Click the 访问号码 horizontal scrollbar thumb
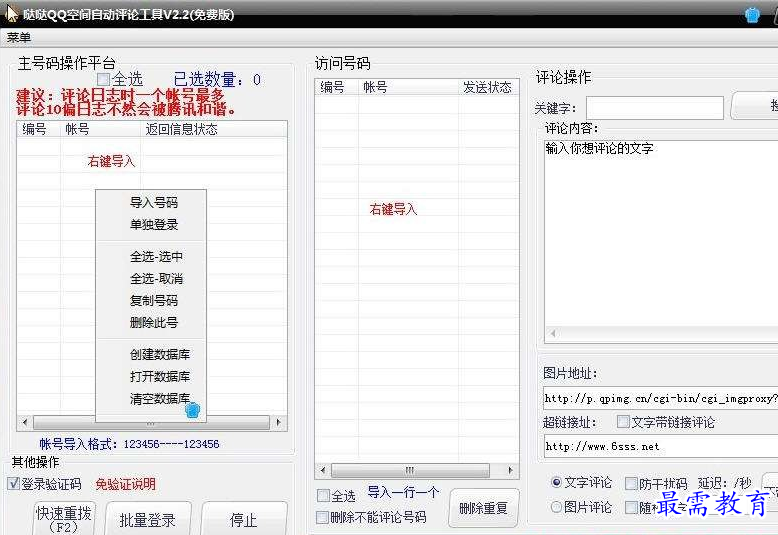Image resolution: width=778 pixels, height=535 pixels. click(410, 470)
